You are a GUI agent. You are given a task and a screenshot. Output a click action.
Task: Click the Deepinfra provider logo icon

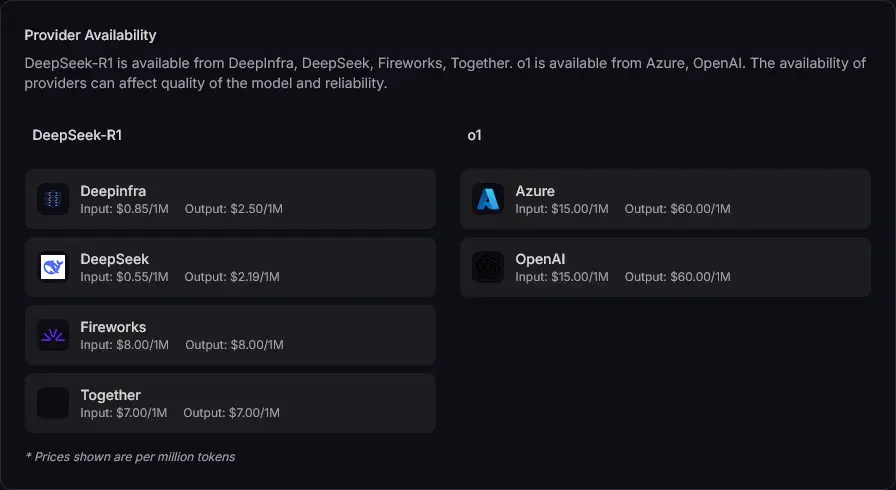click(x=53, y=199)
